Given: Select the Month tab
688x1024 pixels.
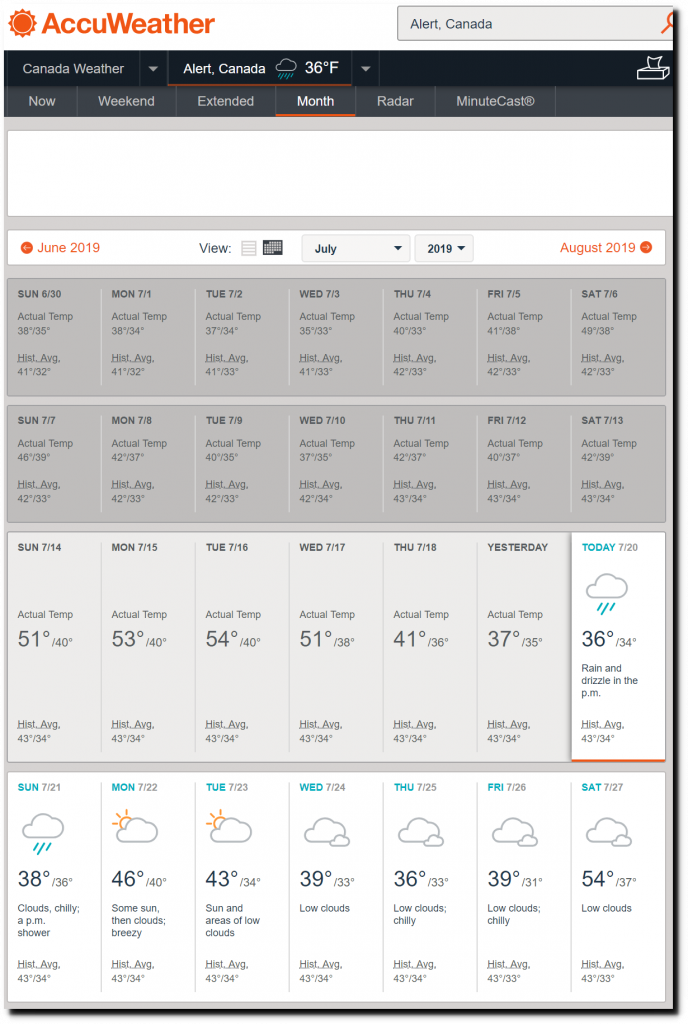Looking at the screenshot, I should (315, 101).
